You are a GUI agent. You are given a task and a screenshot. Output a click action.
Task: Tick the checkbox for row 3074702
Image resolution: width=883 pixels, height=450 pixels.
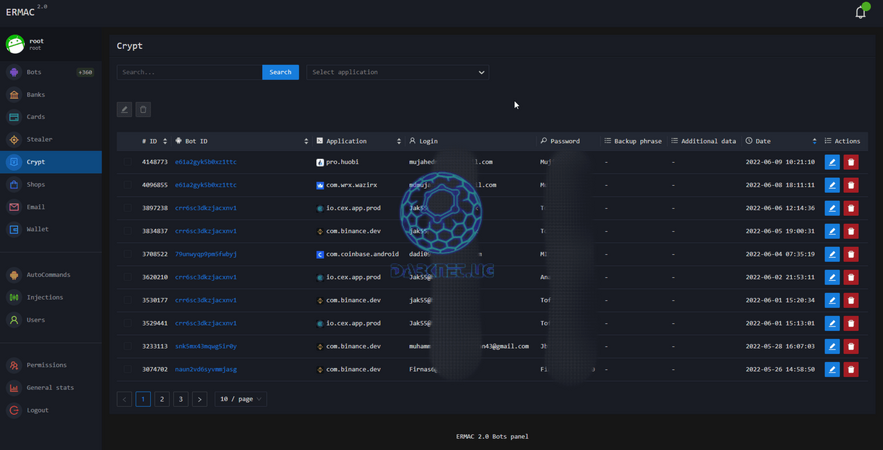tap(128, 370)
